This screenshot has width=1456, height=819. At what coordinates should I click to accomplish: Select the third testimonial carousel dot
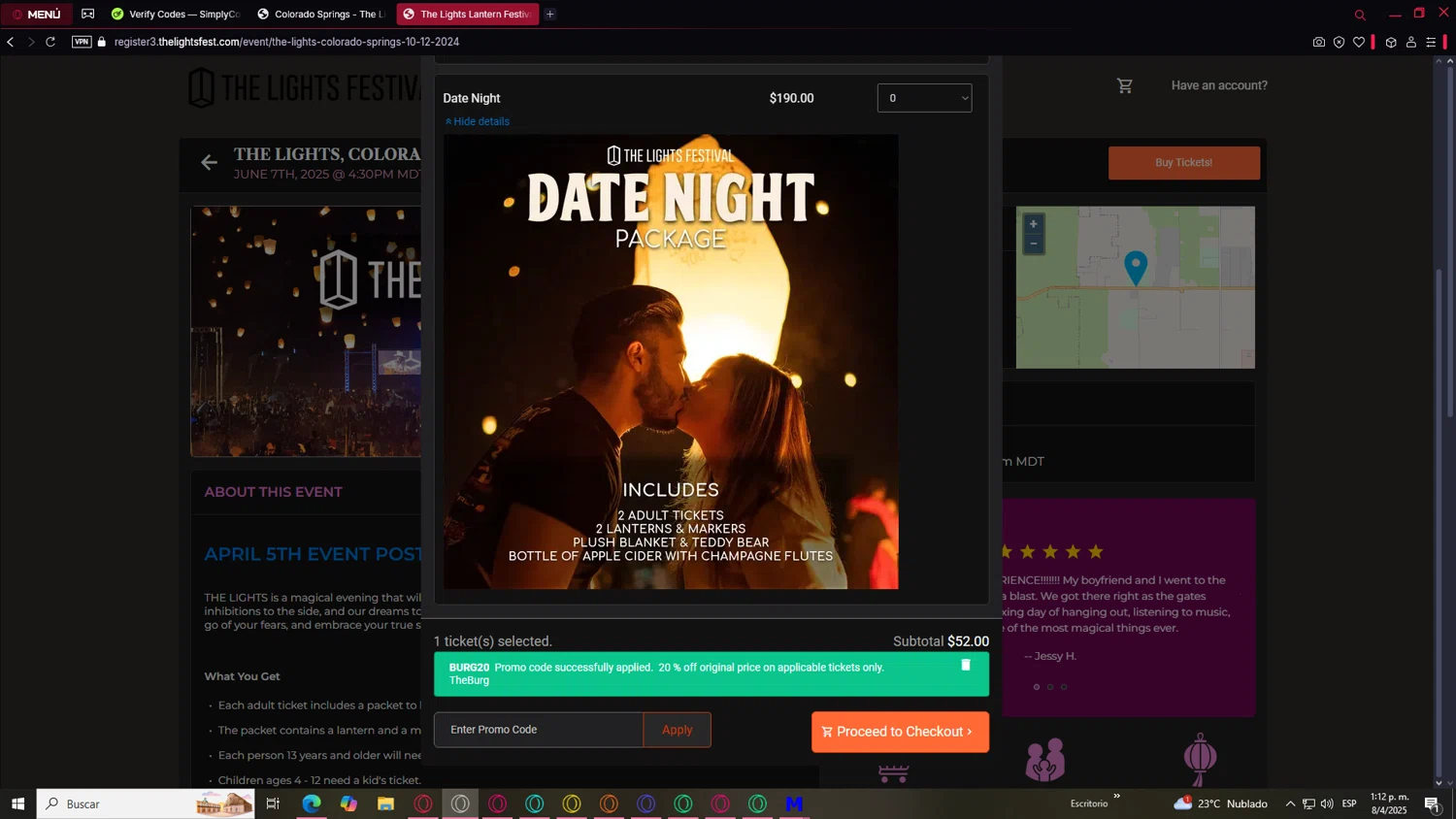pos(1064,687)
